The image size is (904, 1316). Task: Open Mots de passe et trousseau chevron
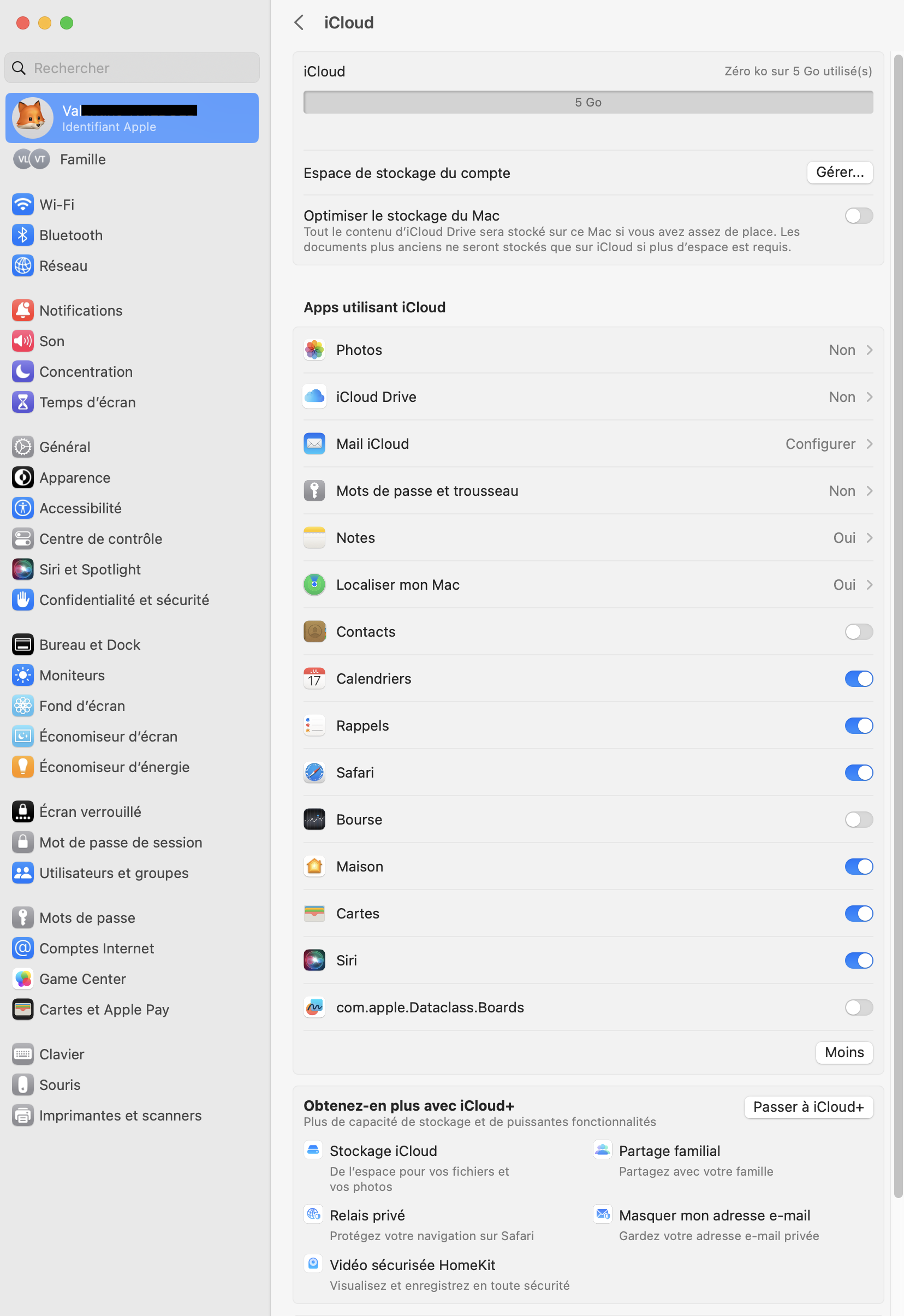pyautogui.click(x=870, y=491)
